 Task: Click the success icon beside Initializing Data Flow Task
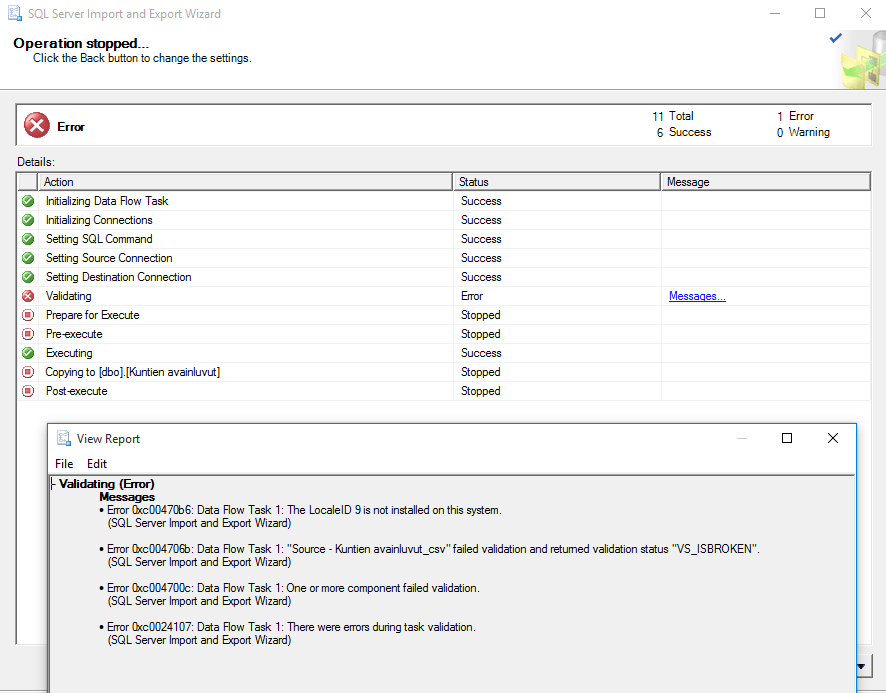click(x=29, y=200)
